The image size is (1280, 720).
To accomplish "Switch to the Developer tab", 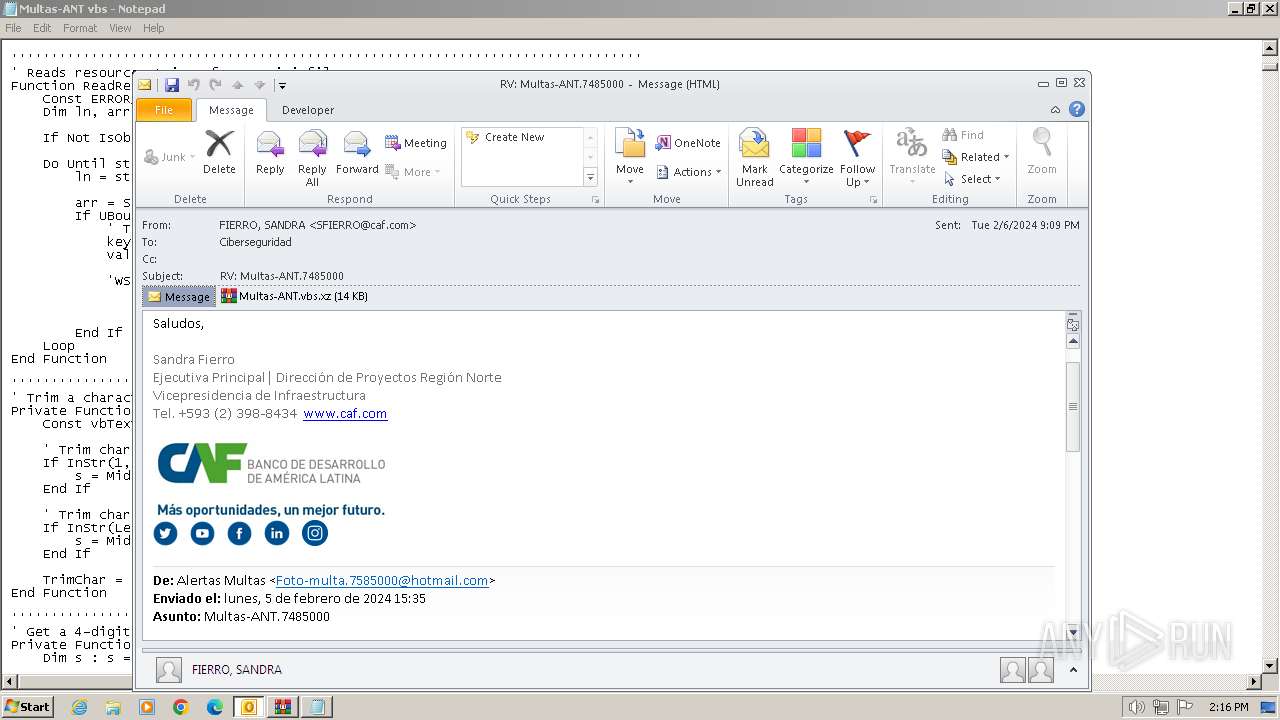I will click(x=308, y=110).
